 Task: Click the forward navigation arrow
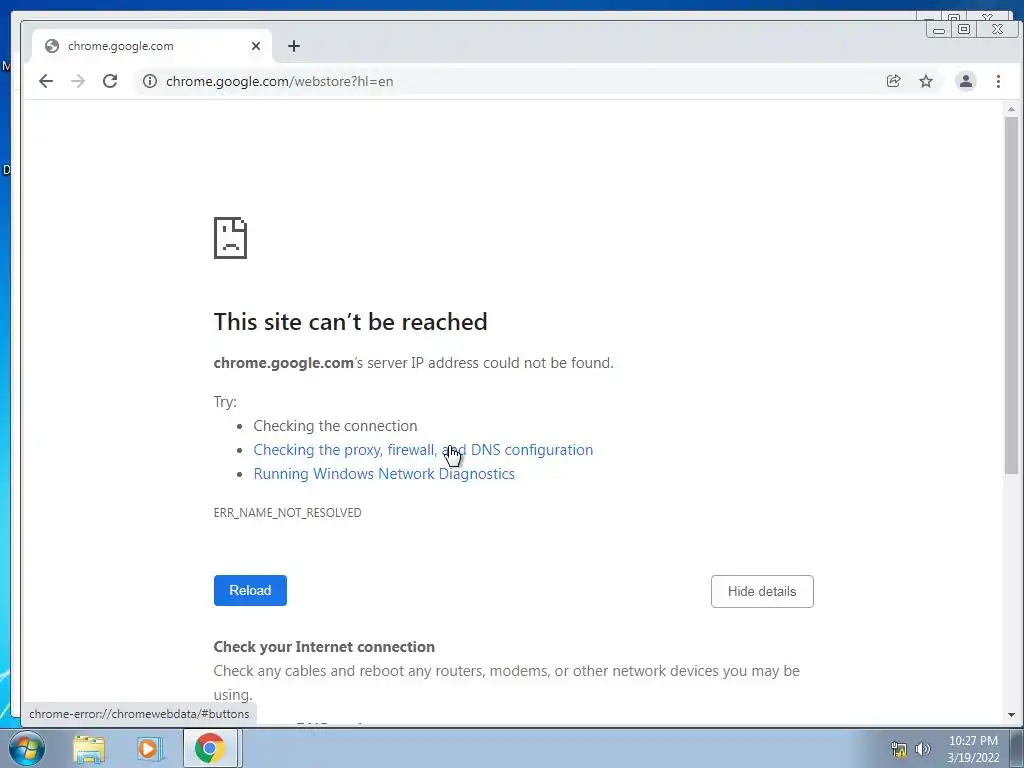point(78,81)
